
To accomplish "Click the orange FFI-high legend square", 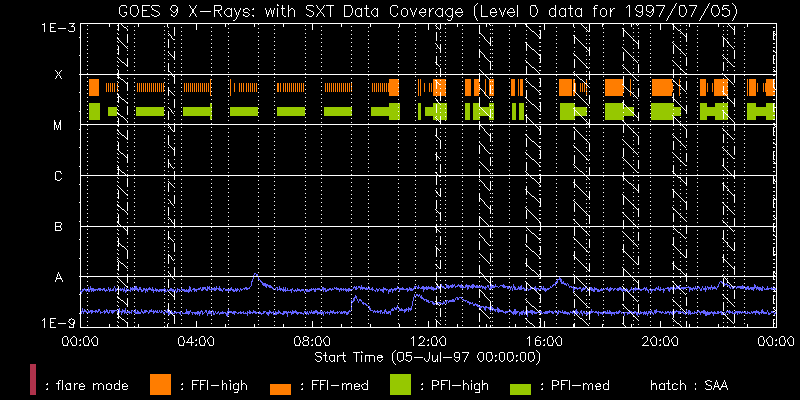I will pyautogui.click(x=160, y=383).
